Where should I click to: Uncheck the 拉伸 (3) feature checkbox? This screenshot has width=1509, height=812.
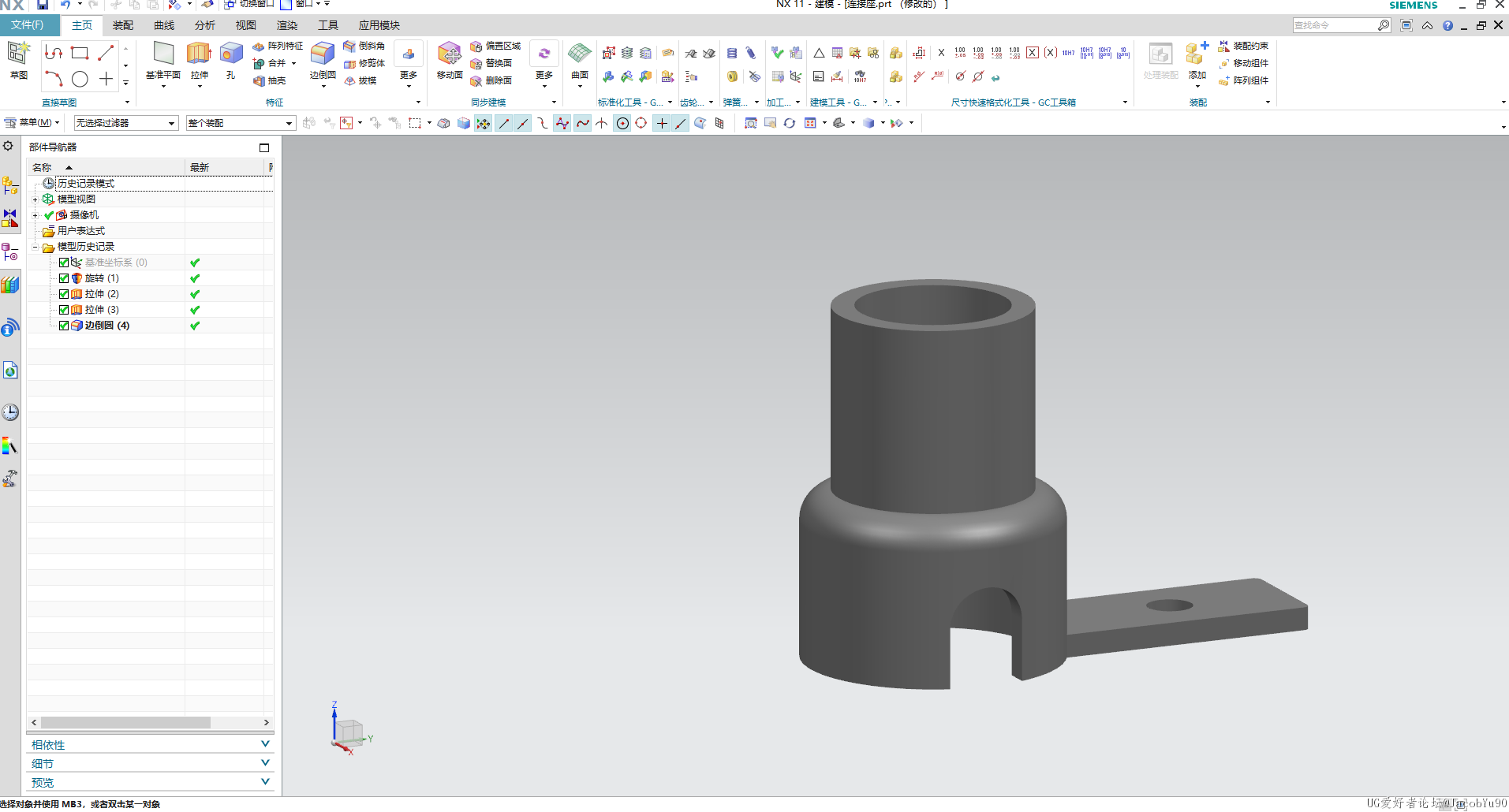pos(64,310)
